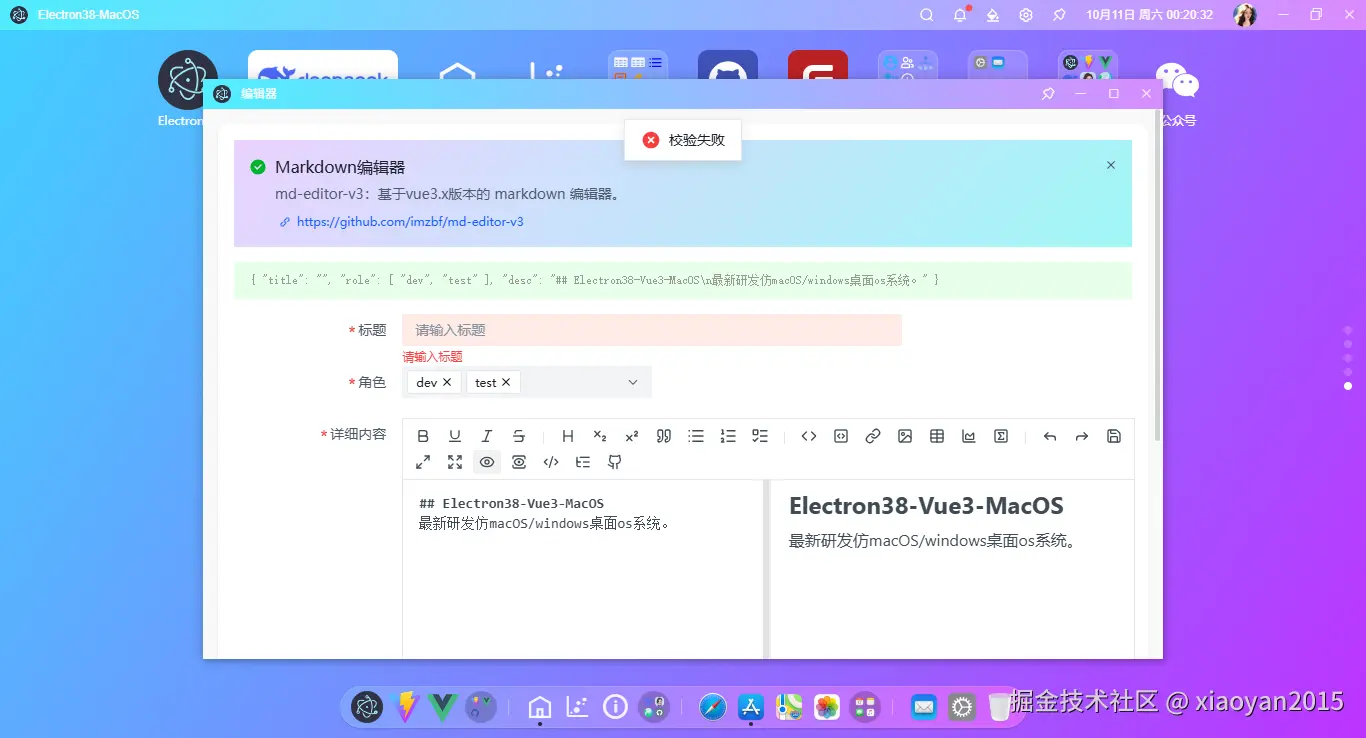1366x738 pixels.
Task: Insert a KaTeX formula using the toolbar
Action: 1001,436
